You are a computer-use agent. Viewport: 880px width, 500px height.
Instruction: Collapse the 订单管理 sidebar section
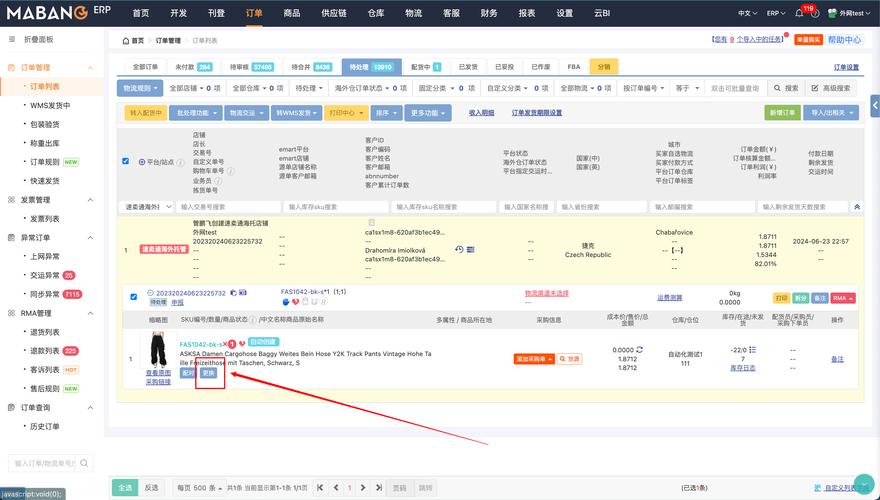(90, 68)
